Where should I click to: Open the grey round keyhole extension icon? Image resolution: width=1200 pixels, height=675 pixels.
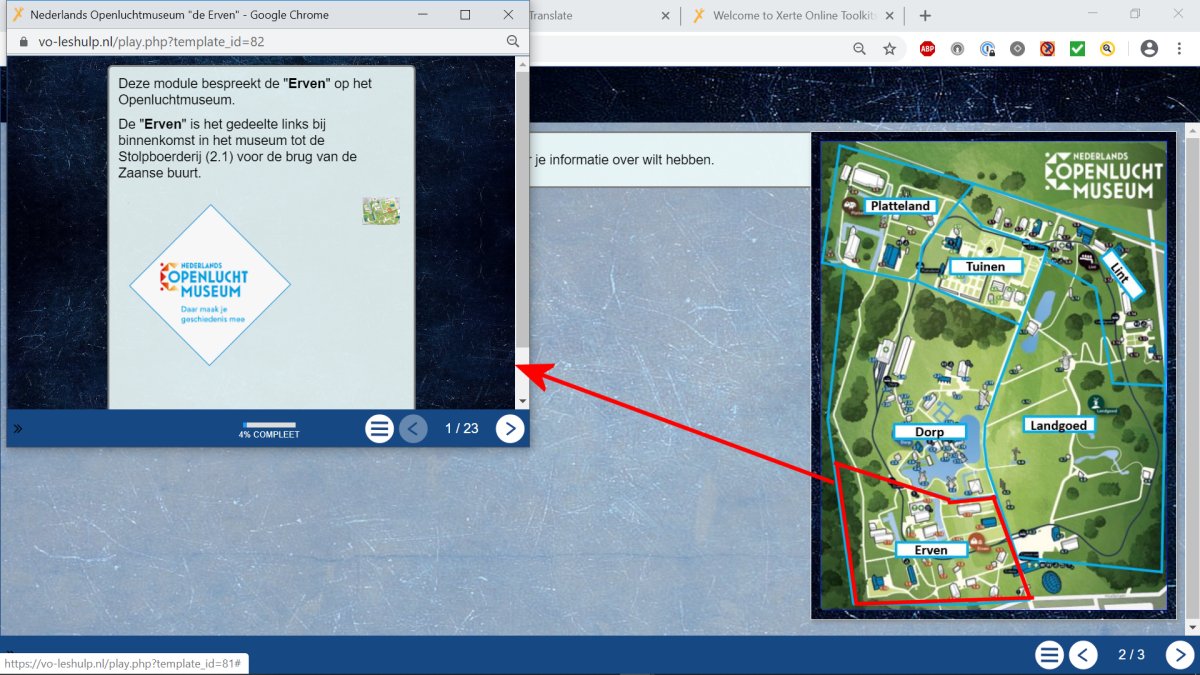(957, 48)
